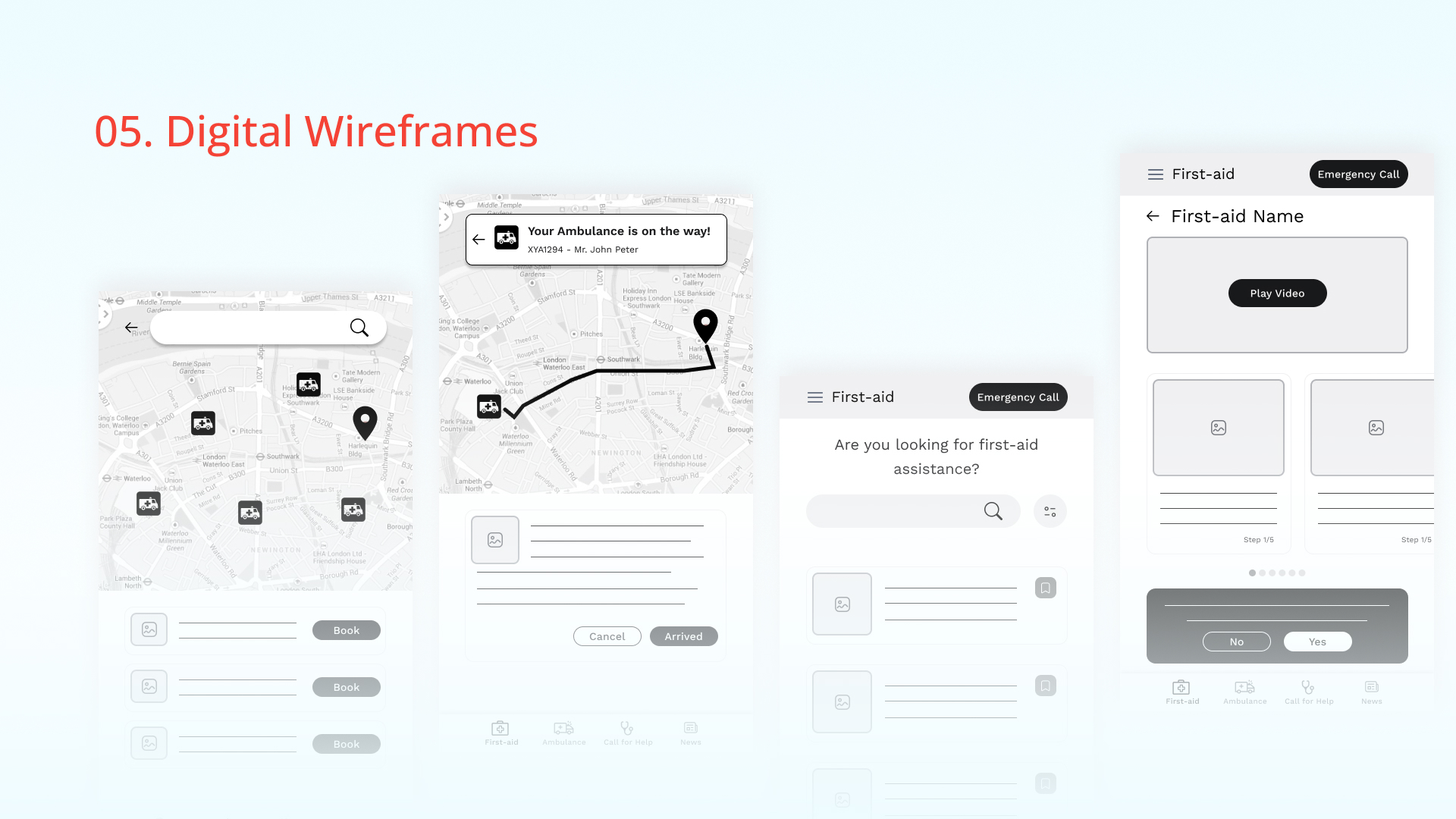Click the filter/settings icon next to search
The width and height of the screenshot is (1456, 819).
coord(1050,511)
